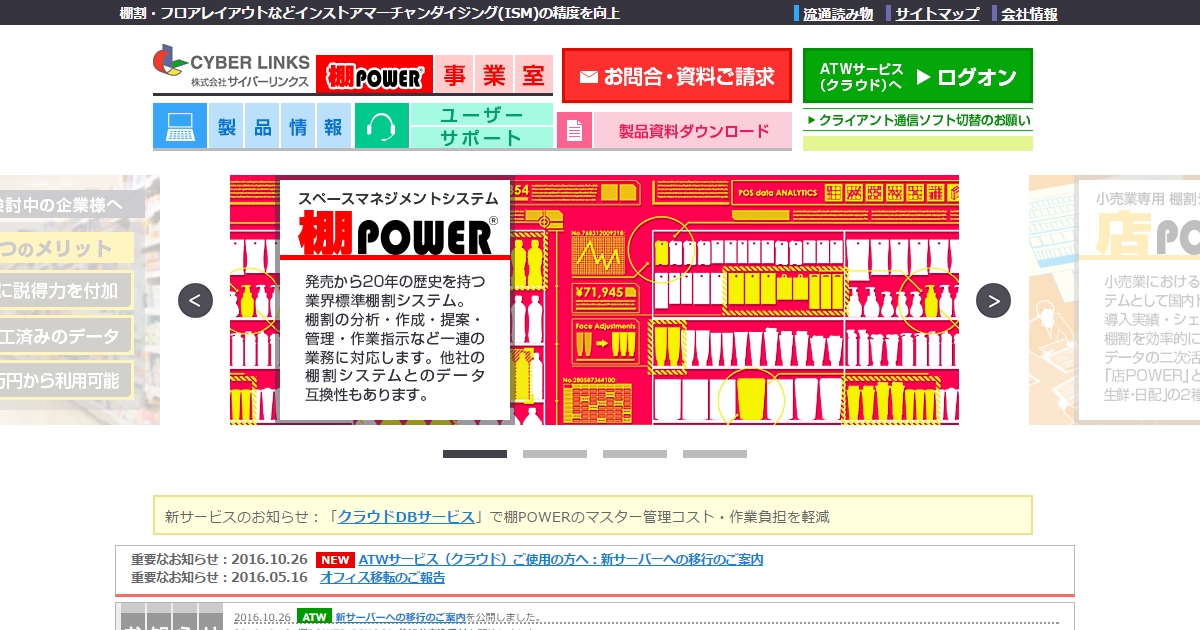
Task: Show the previous carousel slide
Action: [x=195, y=300]
